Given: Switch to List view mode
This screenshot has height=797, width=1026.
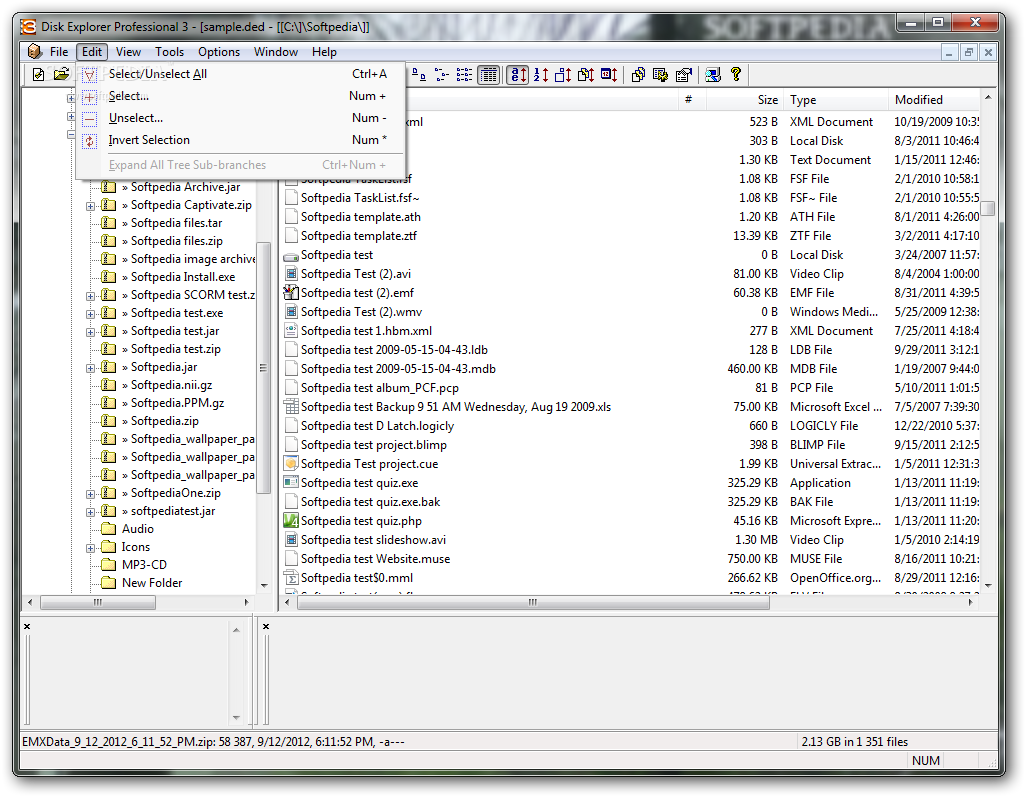Looking at the screenshot, I should click(465, 75).
